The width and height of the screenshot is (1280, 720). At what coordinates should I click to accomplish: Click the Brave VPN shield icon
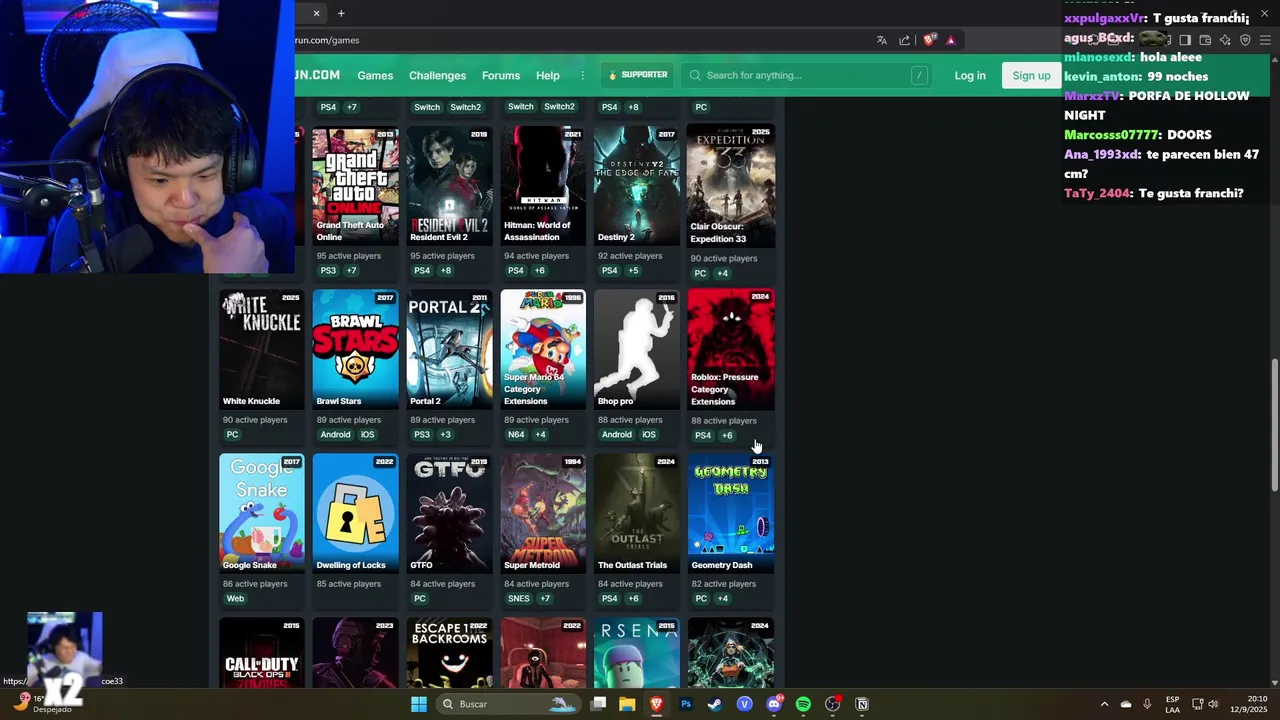click(x=1245, y=40)
